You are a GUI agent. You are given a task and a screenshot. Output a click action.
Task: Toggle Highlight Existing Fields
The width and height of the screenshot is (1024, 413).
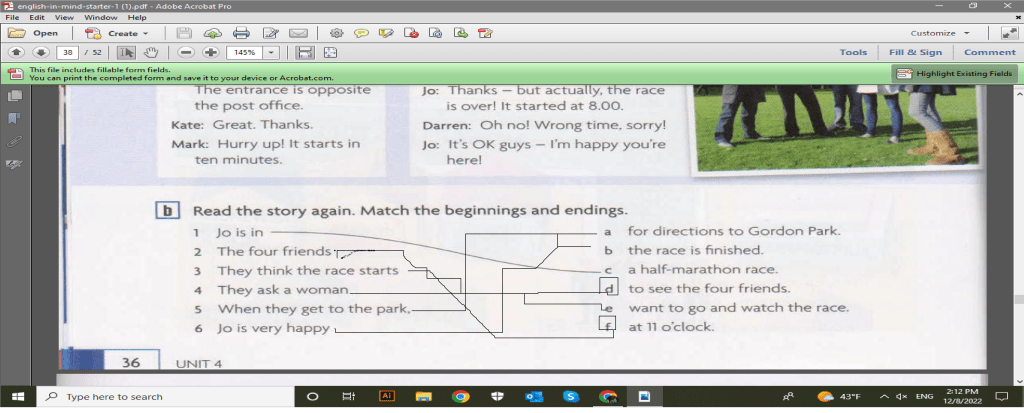point(954,74)
